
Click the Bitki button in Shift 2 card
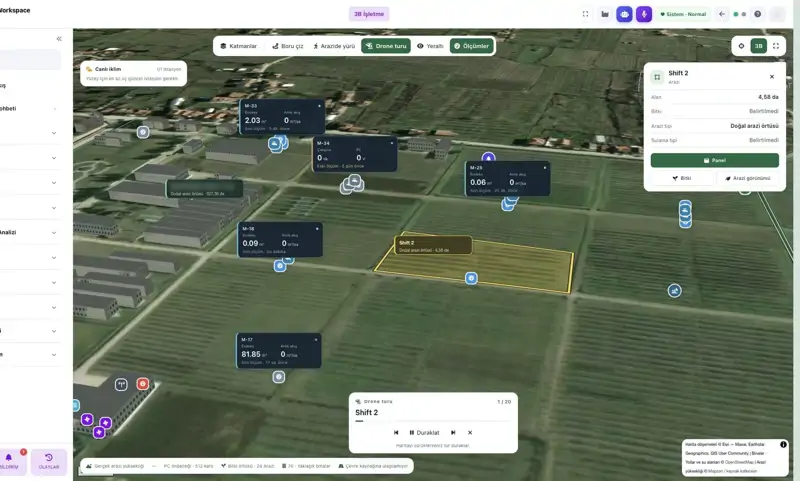click(x=682, y=178)
